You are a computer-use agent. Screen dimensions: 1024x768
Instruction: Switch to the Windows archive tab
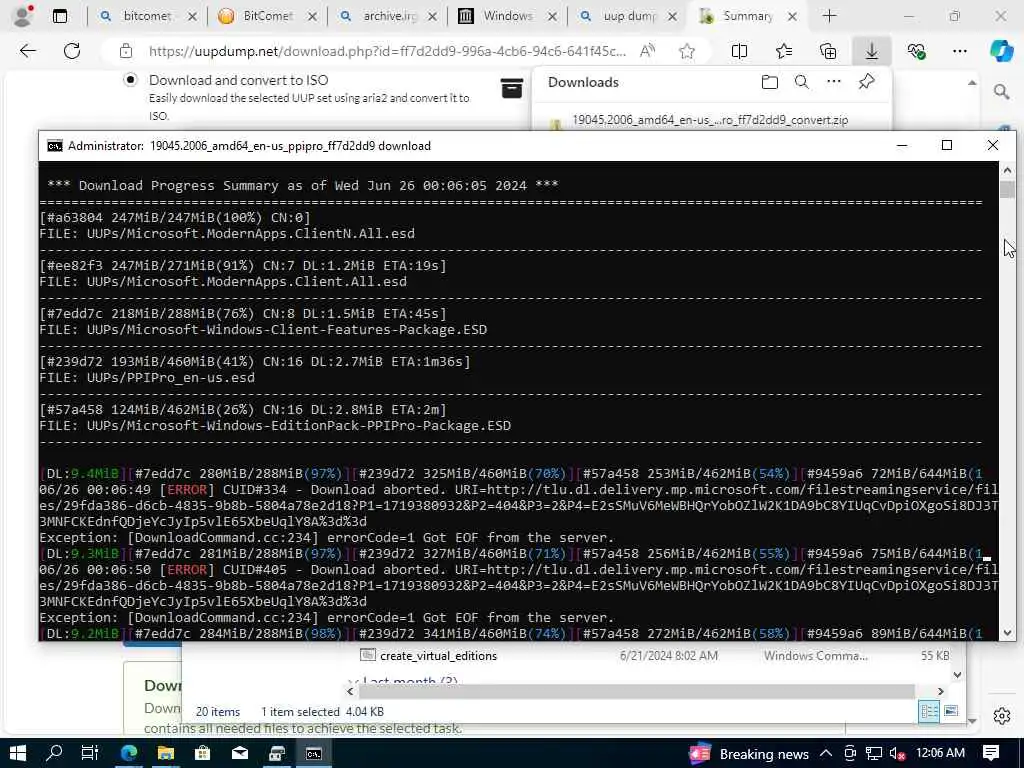click(507, 16)
